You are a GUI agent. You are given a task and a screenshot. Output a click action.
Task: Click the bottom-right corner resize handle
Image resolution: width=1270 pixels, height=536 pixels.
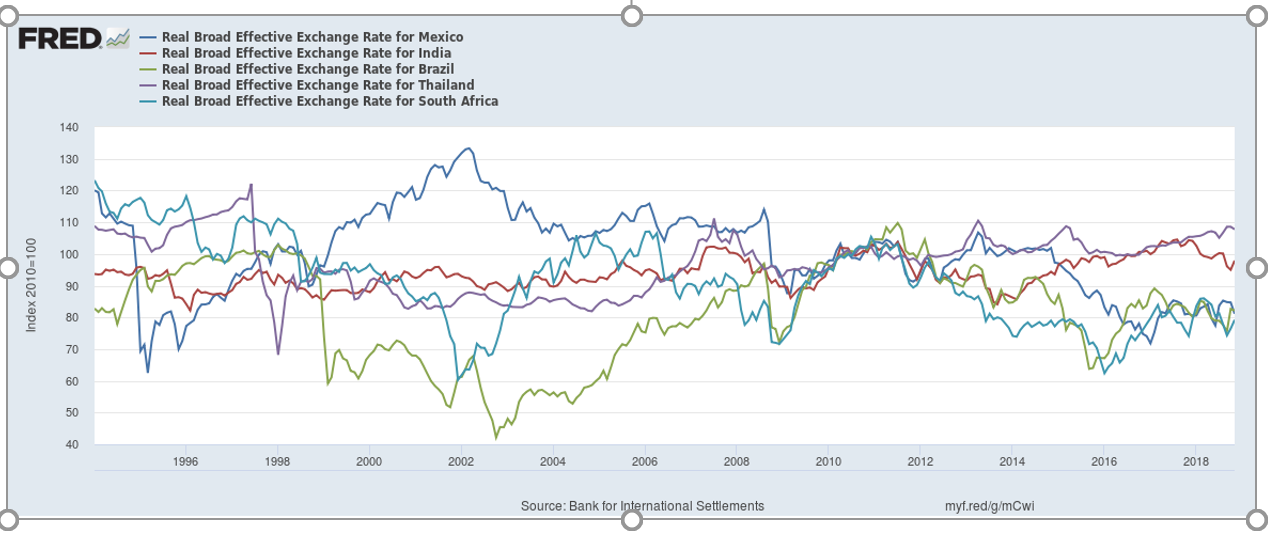click(x=1258, y=519)
